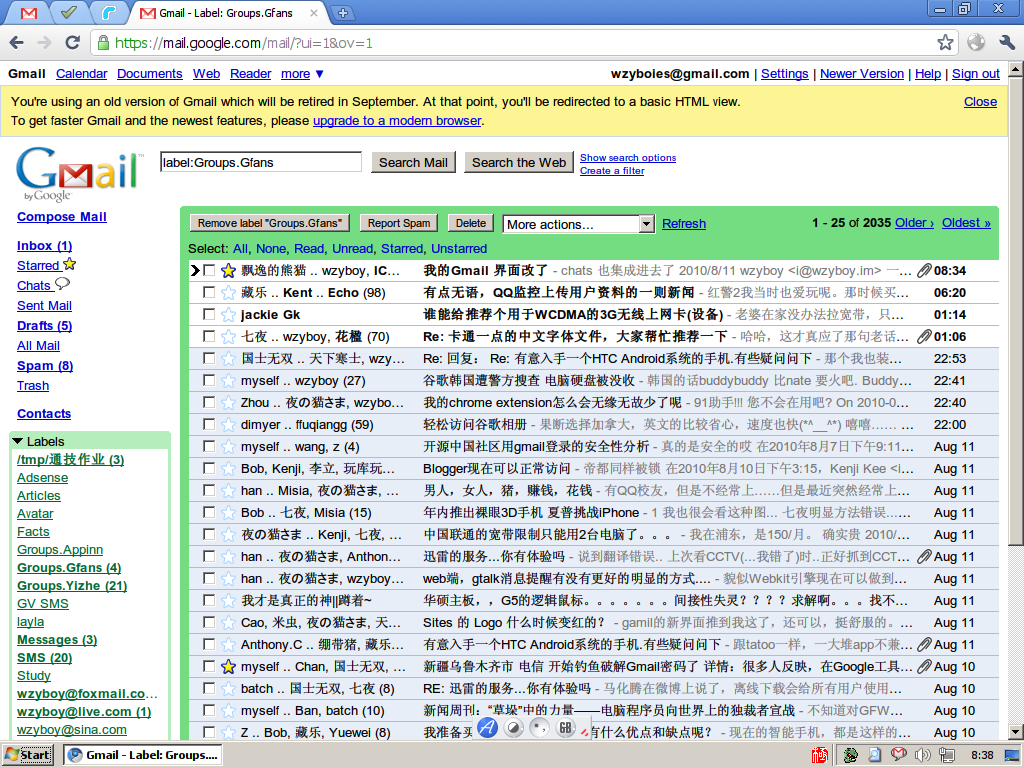
Task: Open the Spam (8) folder
Action: pos(45,366)
